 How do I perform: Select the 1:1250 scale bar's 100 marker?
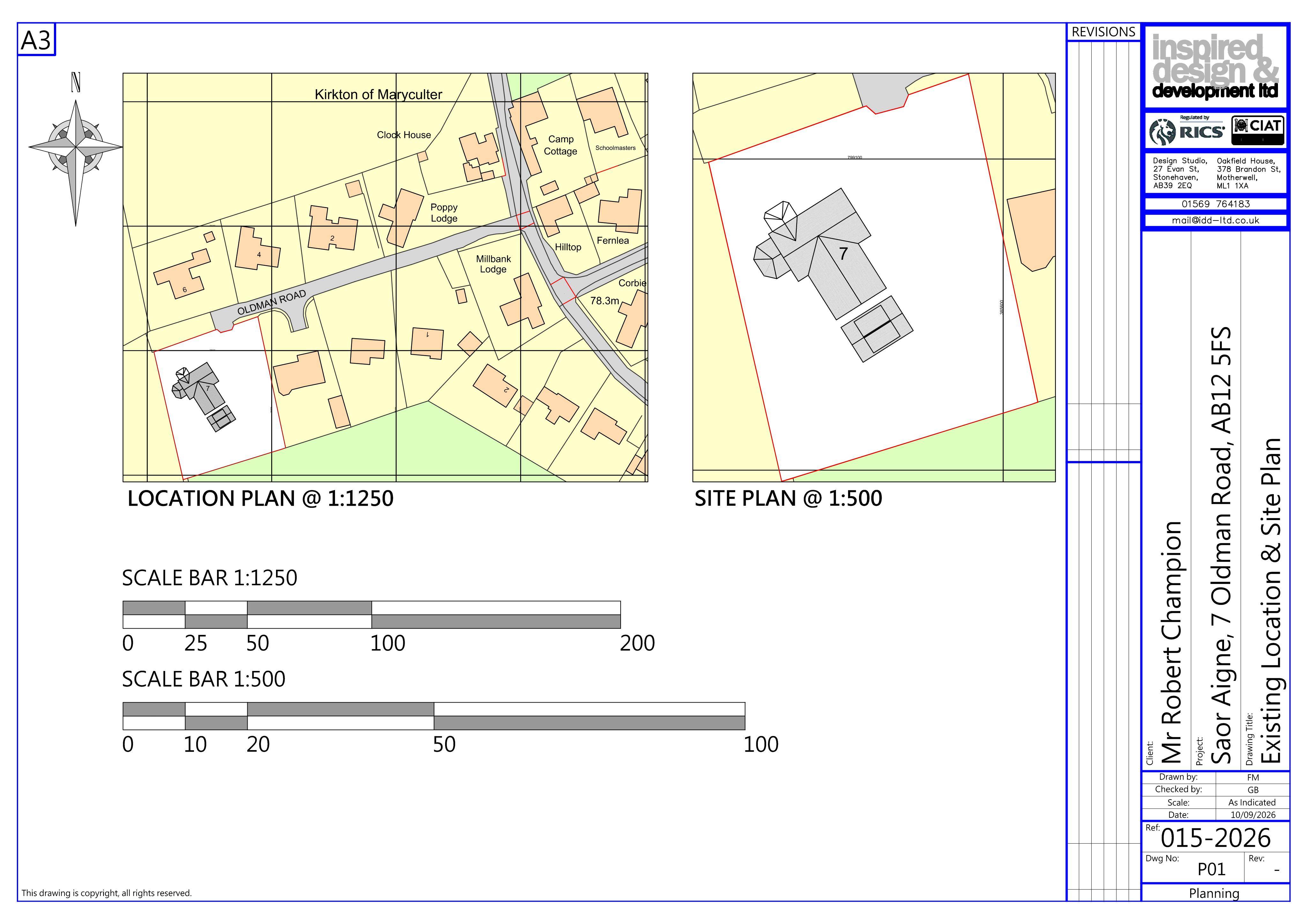tap(388, 643)
